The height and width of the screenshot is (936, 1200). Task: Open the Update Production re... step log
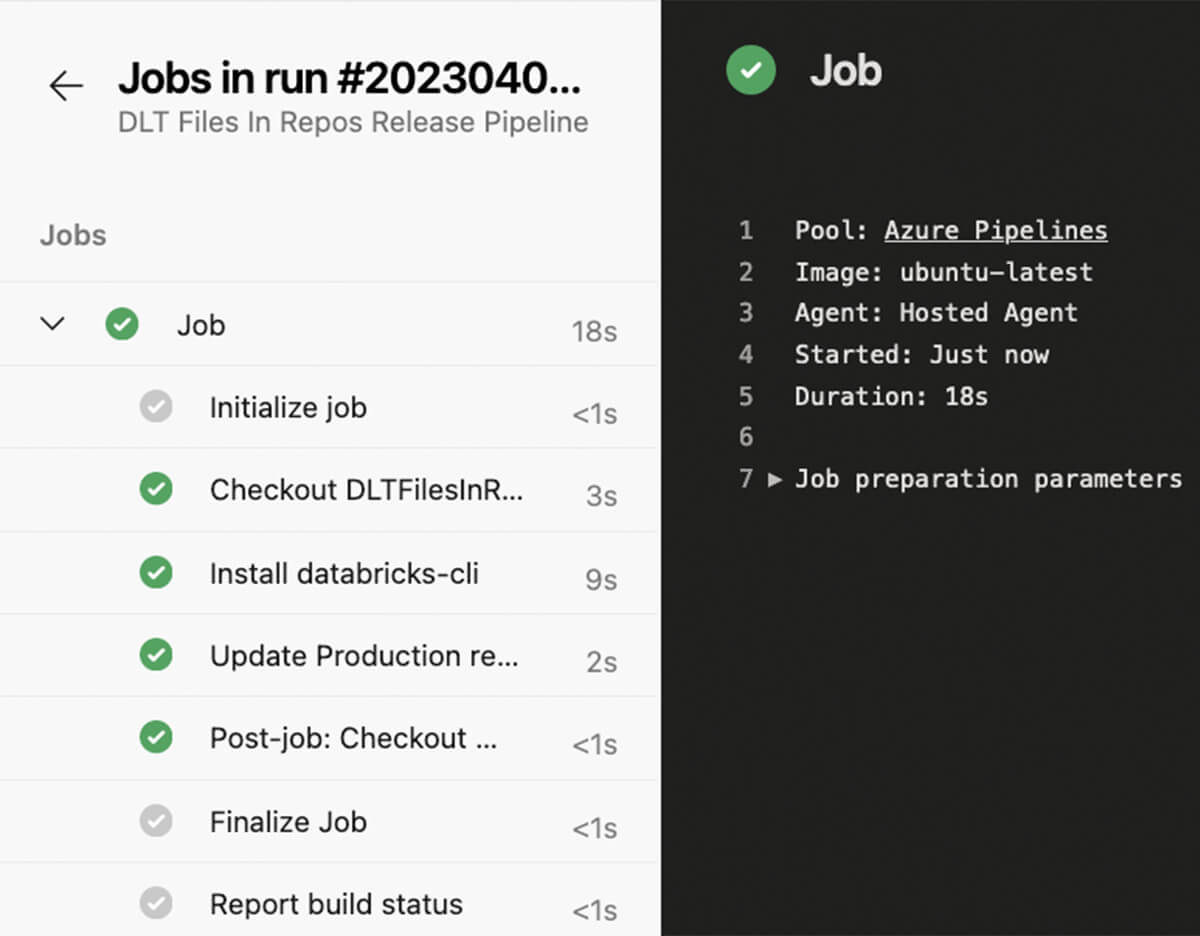(364, 656)
